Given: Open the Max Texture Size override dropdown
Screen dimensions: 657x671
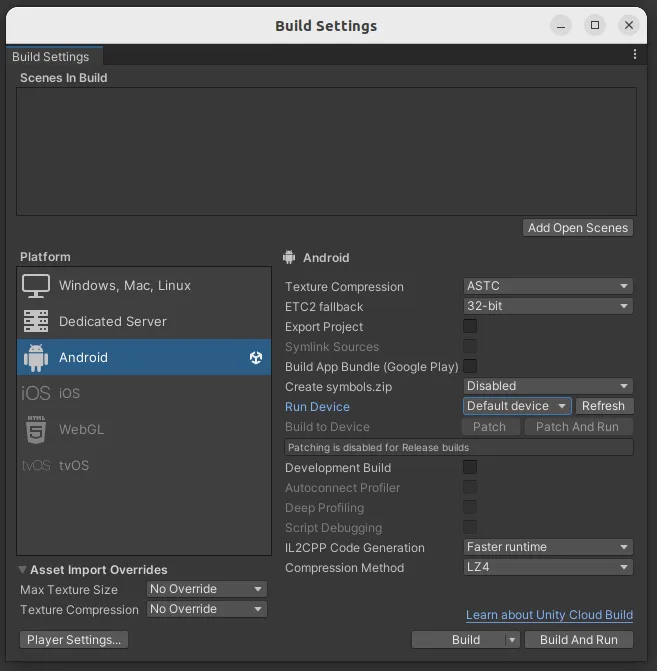Looking at the screenshot, I should pos(207,589).
